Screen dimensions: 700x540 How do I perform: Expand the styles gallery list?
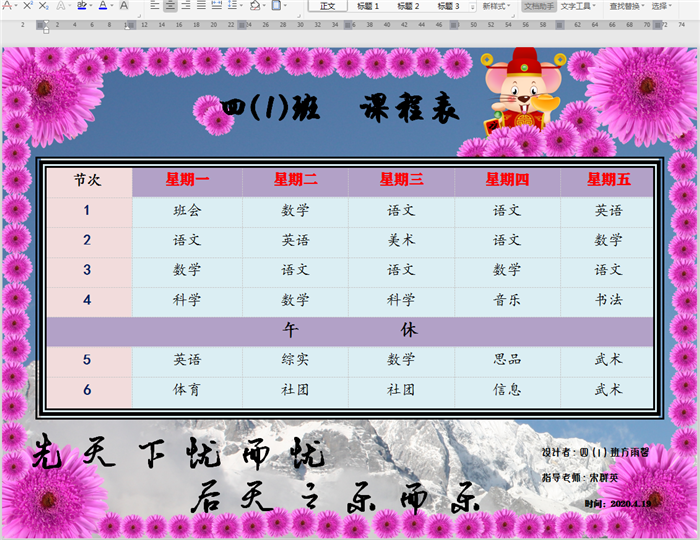click(473, 6)
